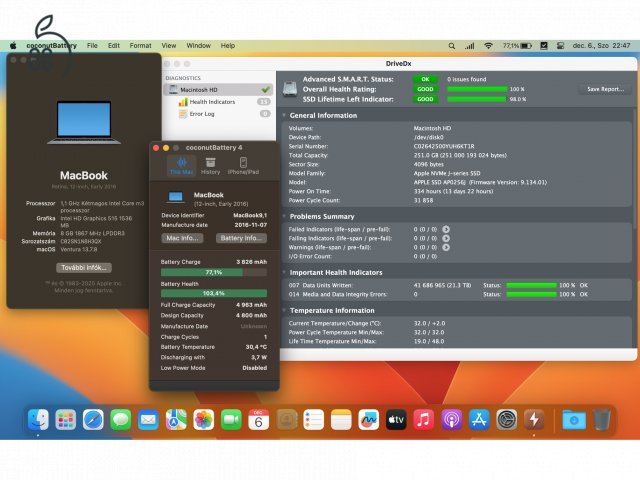
Task: Click the Overall Health Rating progress bar
Action: click(x=477, y=89)
